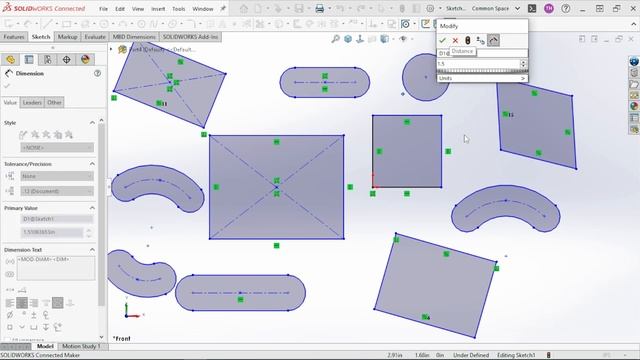Screen dimensions: 640x360
Task: Open the Window menu
Action: 203,9
